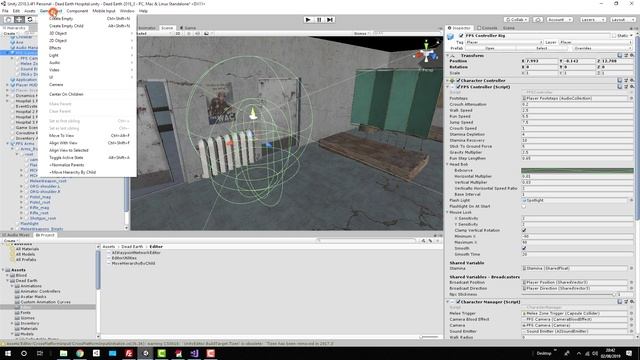Pick object for Broadcast Position field
This screenshot has width=640, height=360.
click(631, 282)
